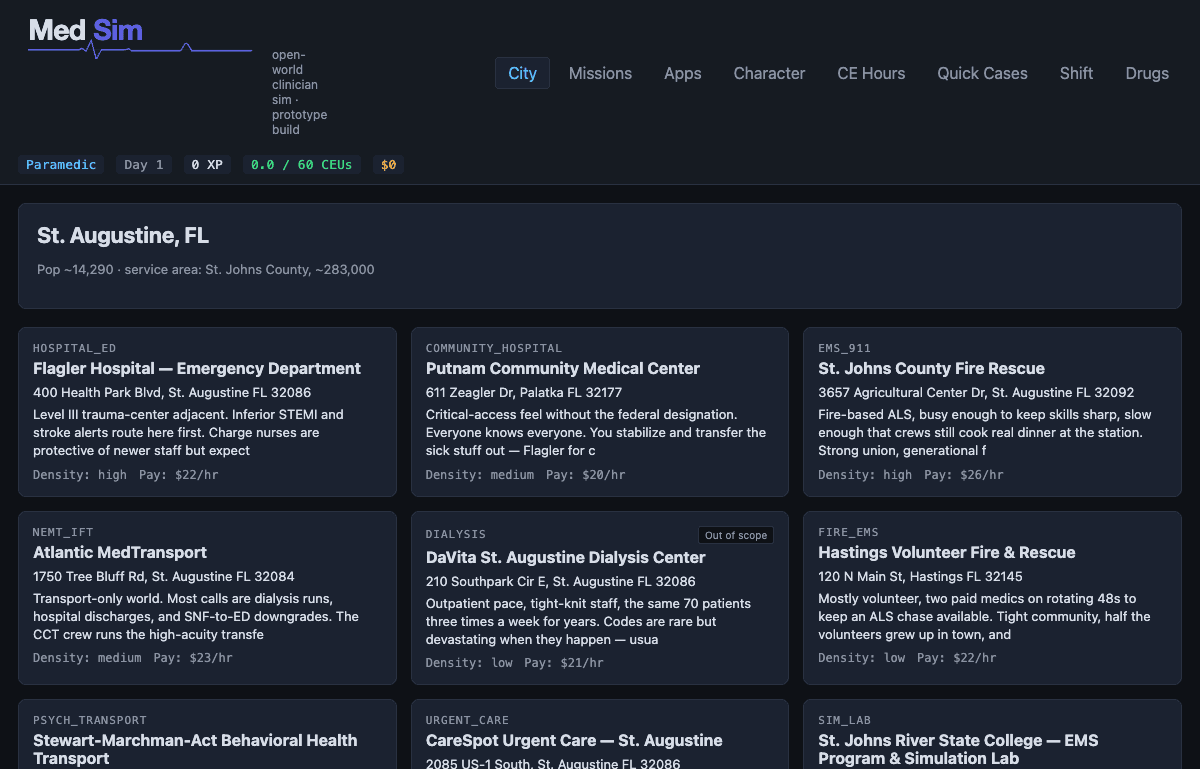Click the DIALYSIS category label
The image size is (1200, 769).
(x=456, y=534)
